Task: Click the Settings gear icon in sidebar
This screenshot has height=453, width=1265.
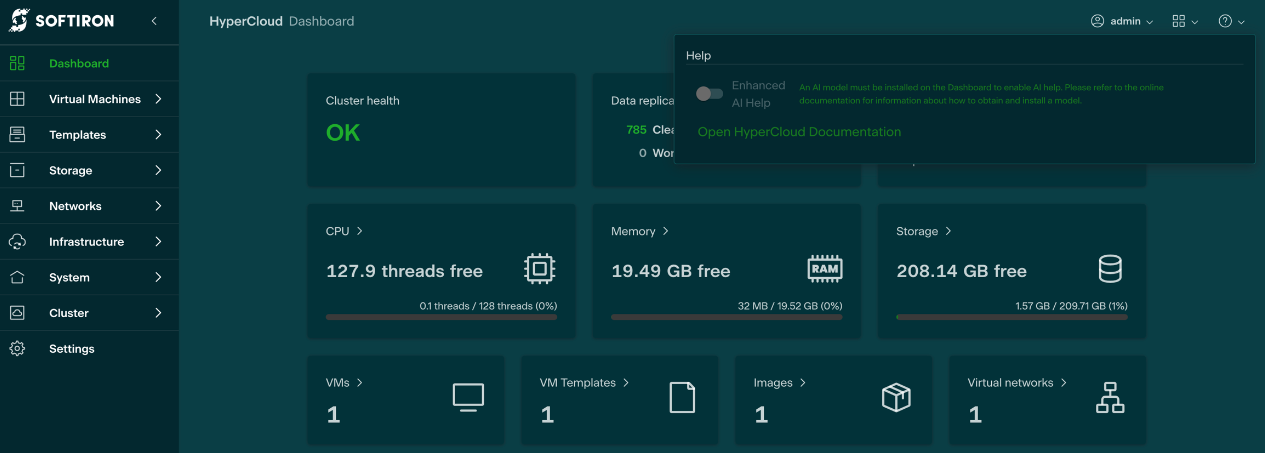Action: click(x=17, y=349)
